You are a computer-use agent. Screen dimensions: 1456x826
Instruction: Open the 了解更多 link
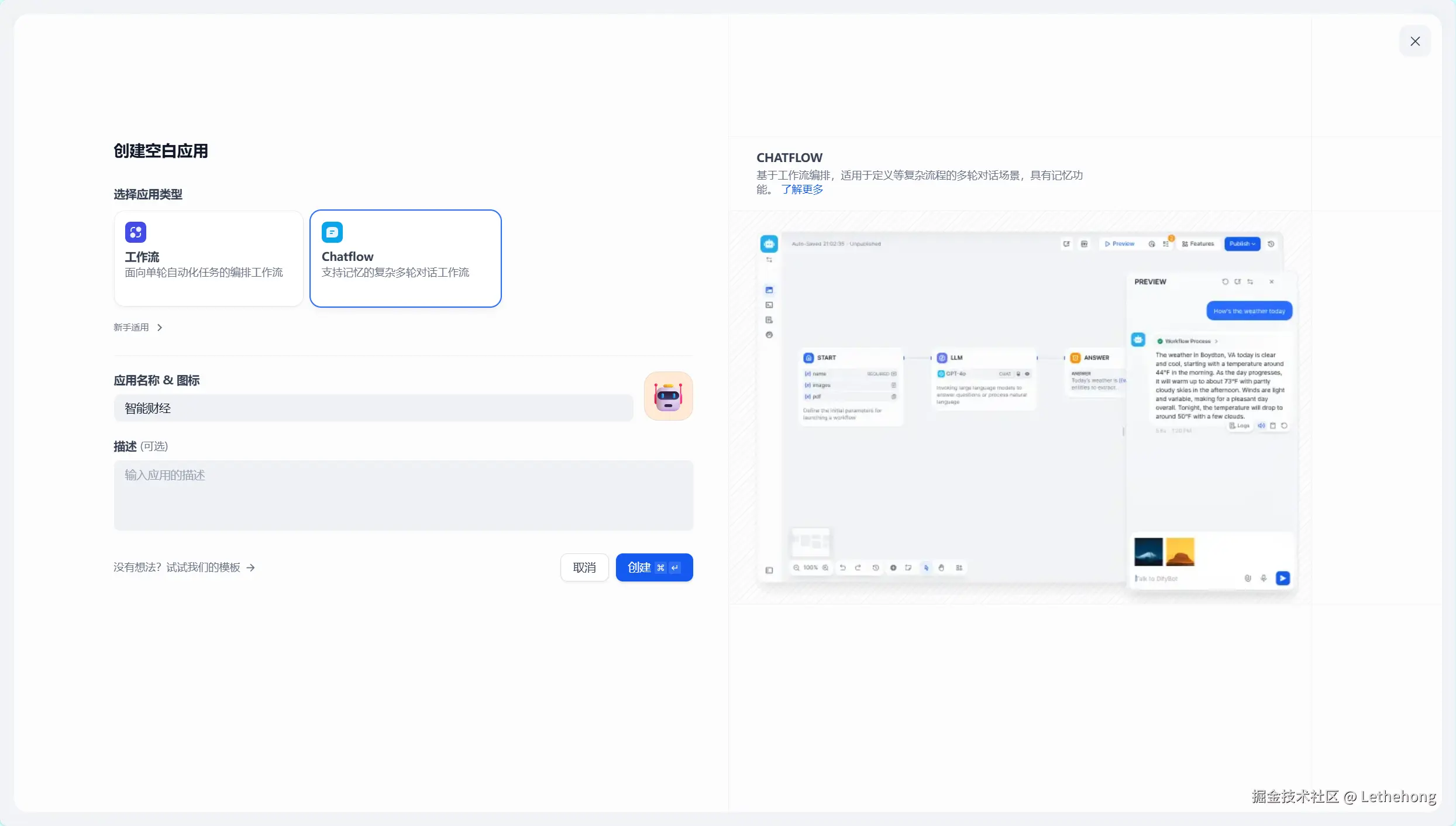[x=802, y=190]
